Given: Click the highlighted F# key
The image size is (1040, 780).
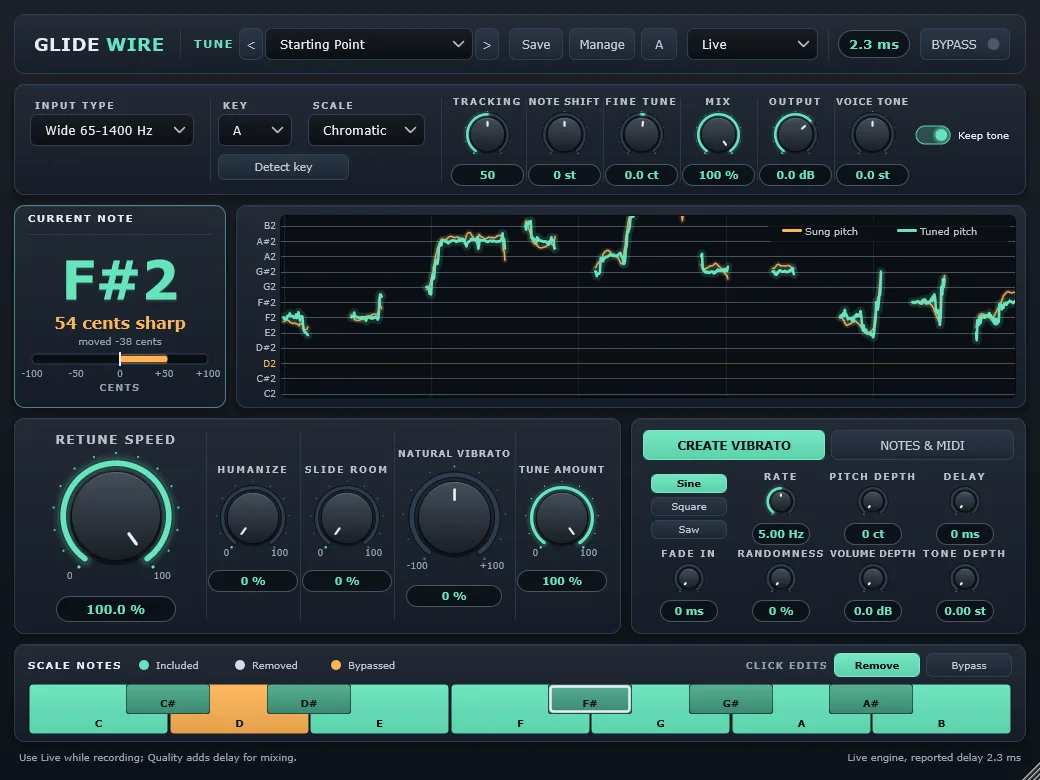Looking at the screenshot, I should click(590, 700).
